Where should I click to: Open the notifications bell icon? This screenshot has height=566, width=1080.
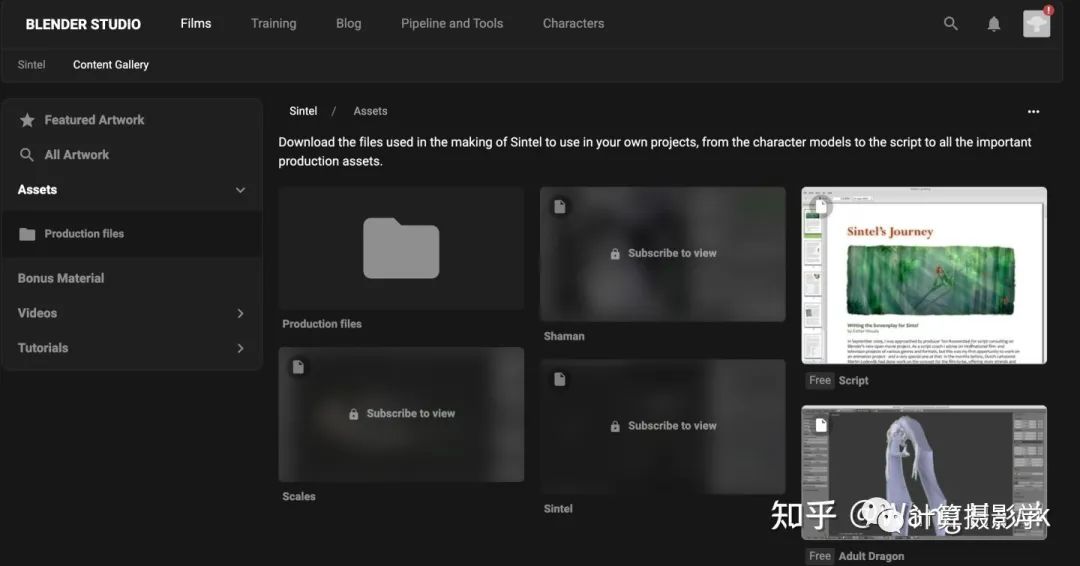click(994, 24)
